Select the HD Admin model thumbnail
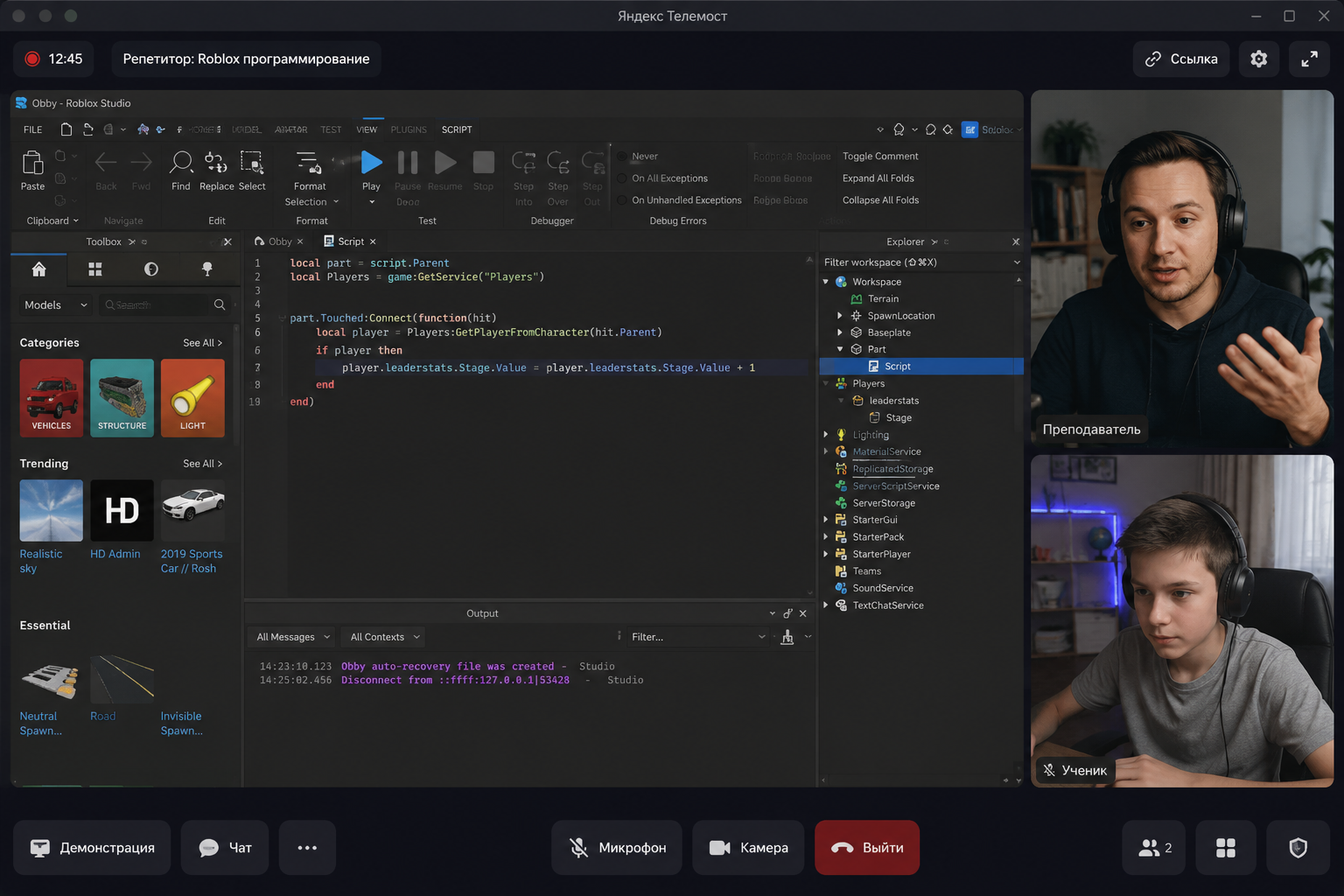Viewport: 1344px width, 896px height. coord(122,510)
